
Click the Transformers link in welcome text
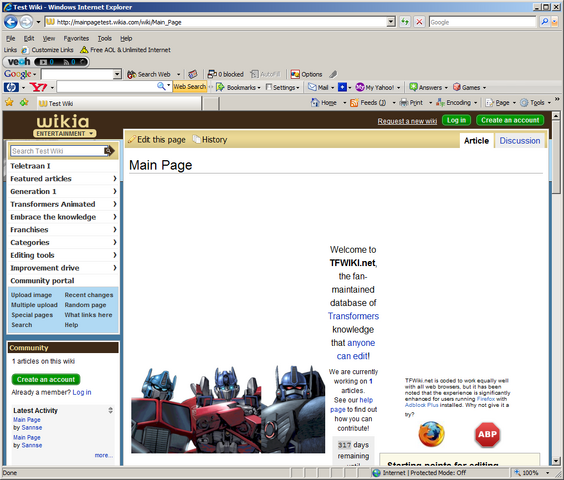tap(353, 316)
